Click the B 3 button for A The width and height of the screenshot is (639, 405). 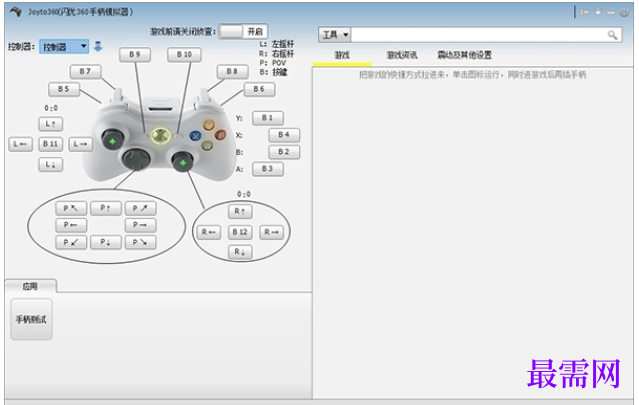pos(267,169)
